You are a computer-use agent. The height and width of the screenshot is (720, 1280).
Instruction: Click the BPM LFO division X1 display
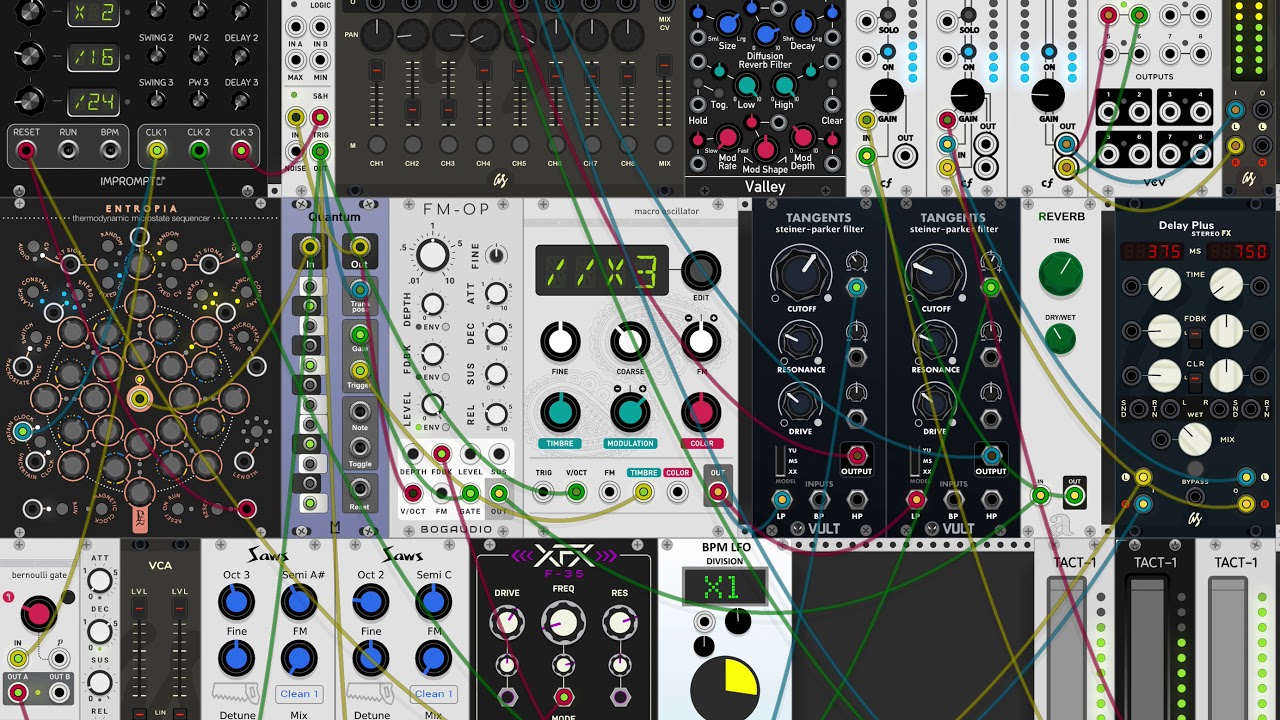pyautogui.click(x=724, y=587)
